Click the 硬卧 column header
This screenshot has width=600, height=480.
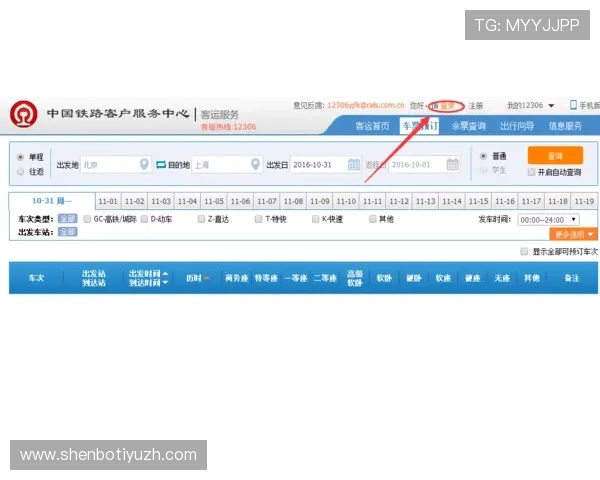414,278
